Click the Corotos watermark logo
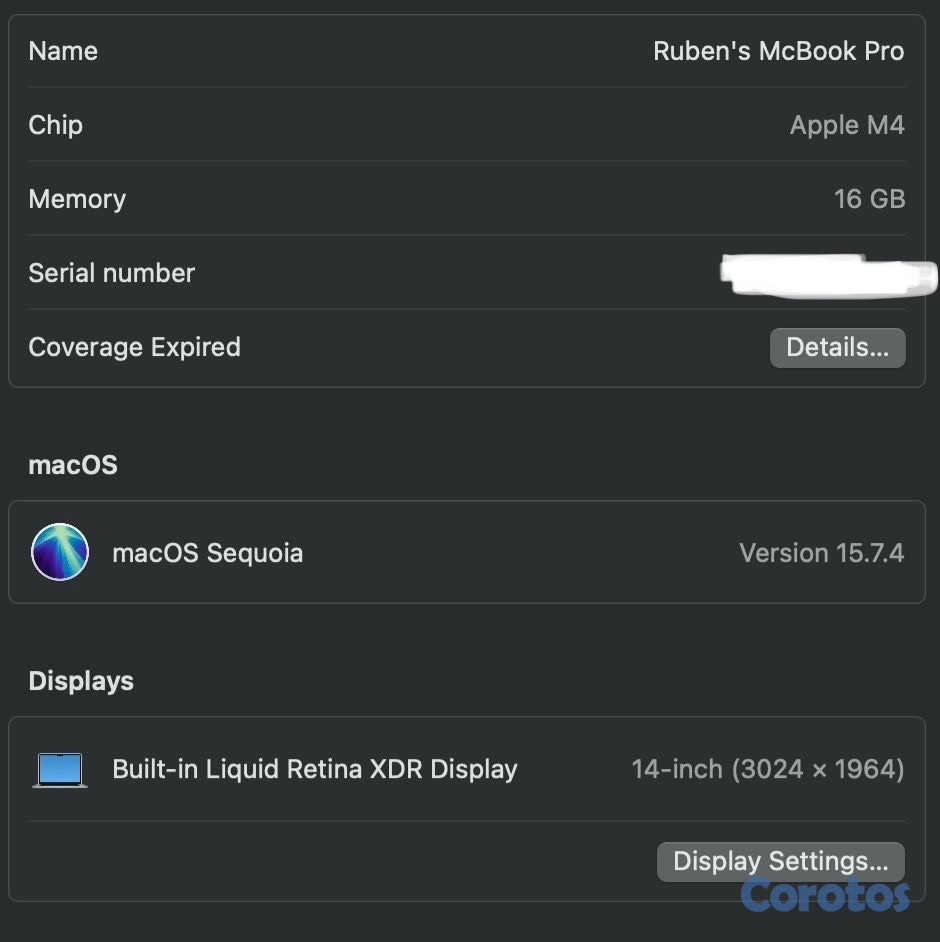The width and height of the screenshot is (940, 942). coord(825,894)
